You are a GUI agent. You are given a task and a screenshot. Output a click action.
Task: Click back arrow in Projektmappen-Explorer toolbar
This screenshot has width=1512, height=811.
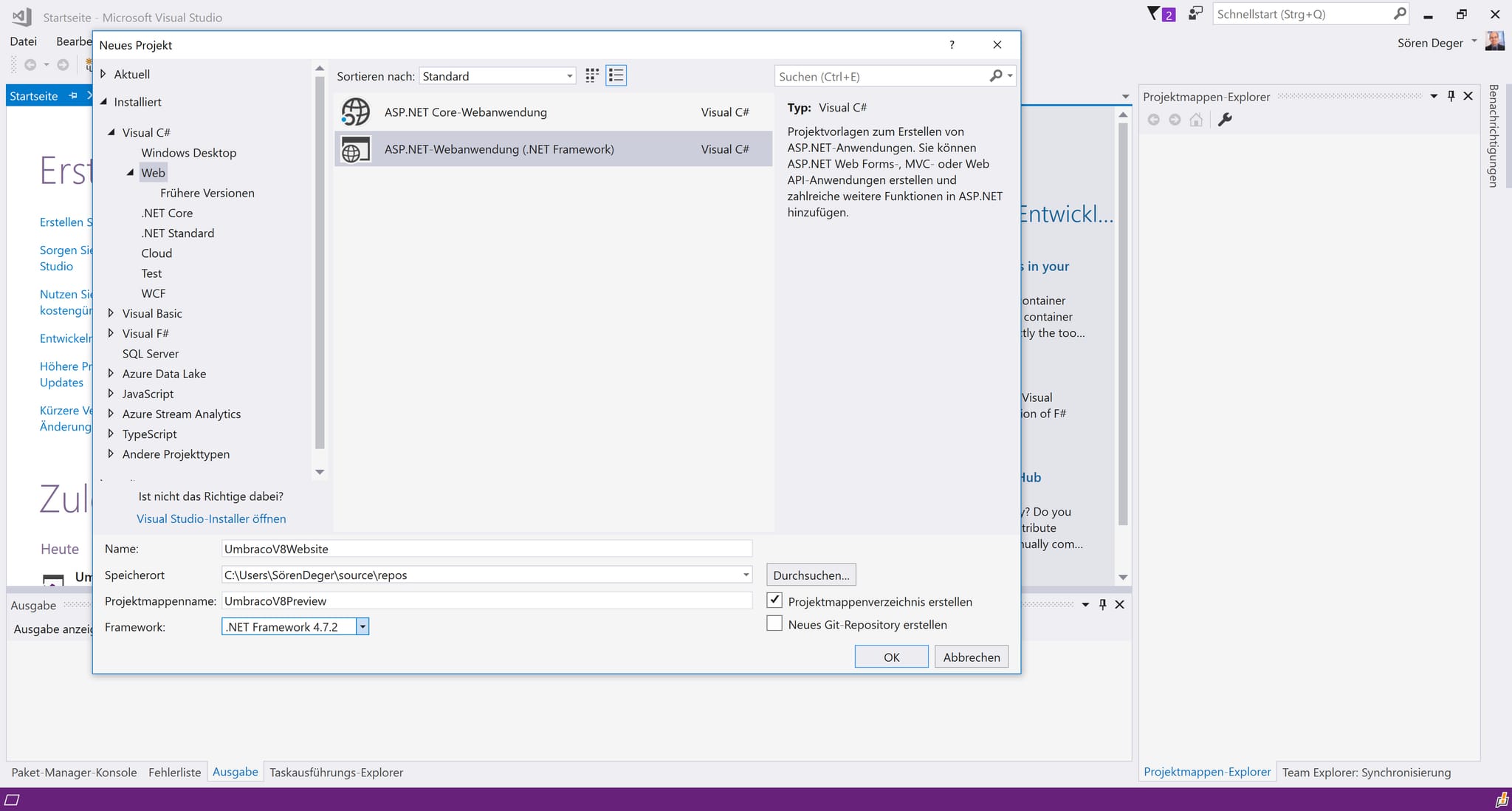(x=1153, y=120)
